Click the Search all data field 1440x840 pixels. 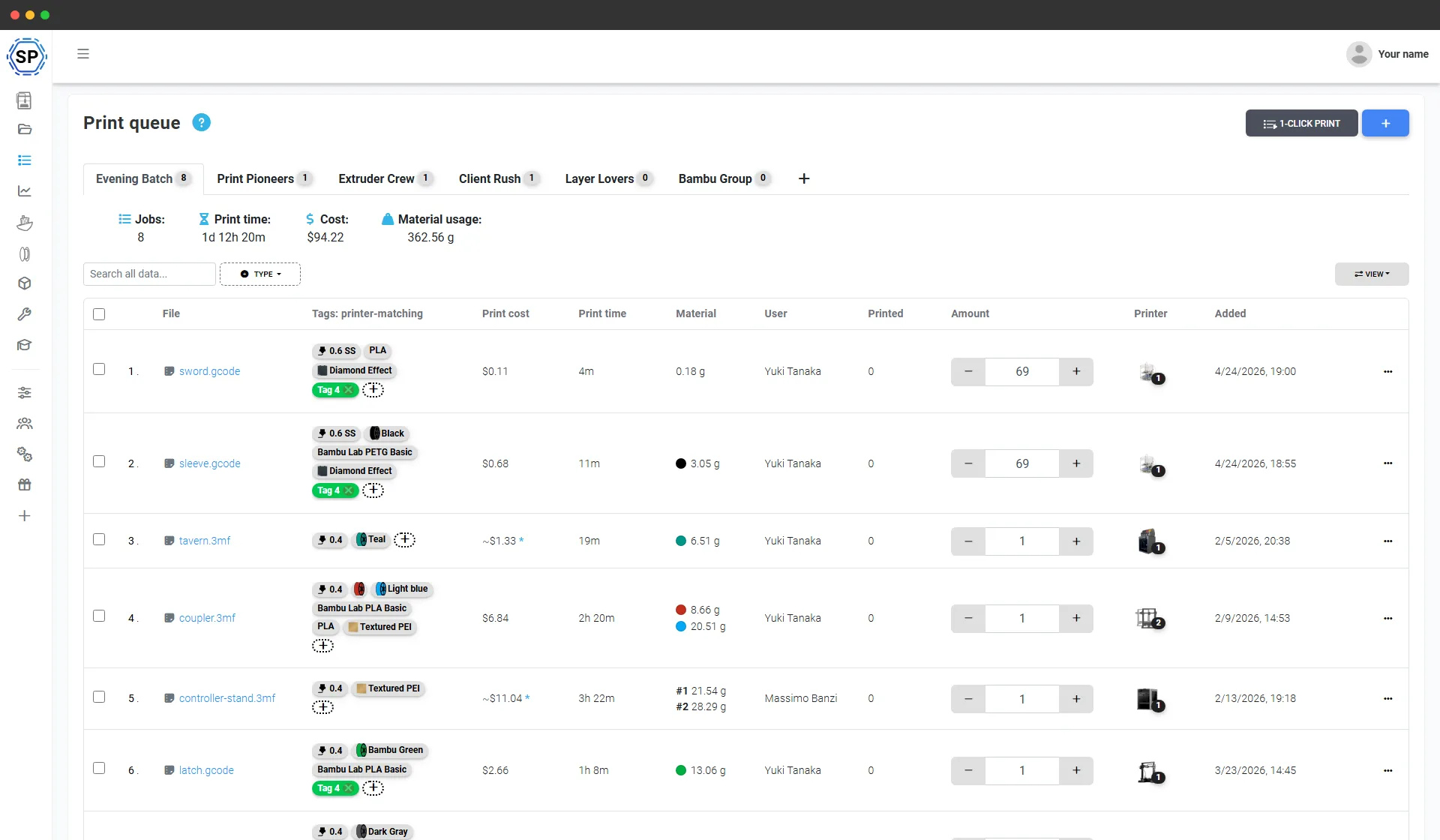click(x=149, y=274)
